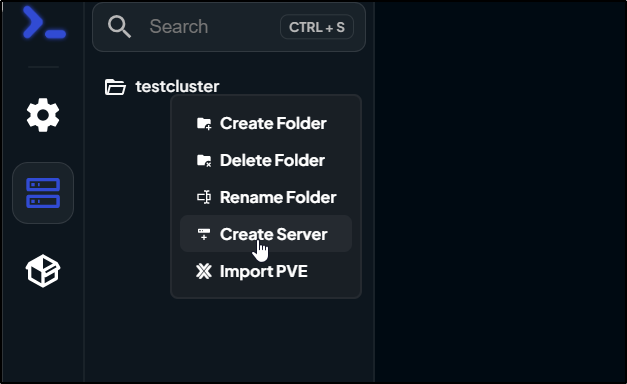Click the terminal logo icon
The height and width of the screenshot is (384, 627).
pyautogui.click(x=44, y=22)
